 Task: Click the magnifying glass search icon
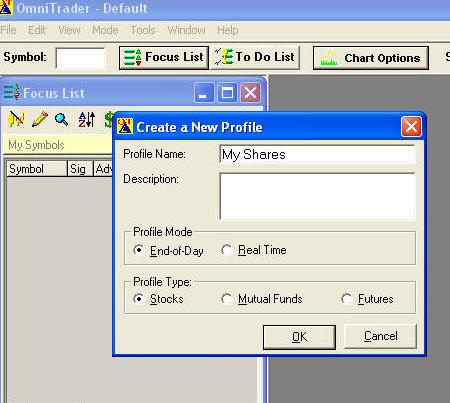(62, 119)
